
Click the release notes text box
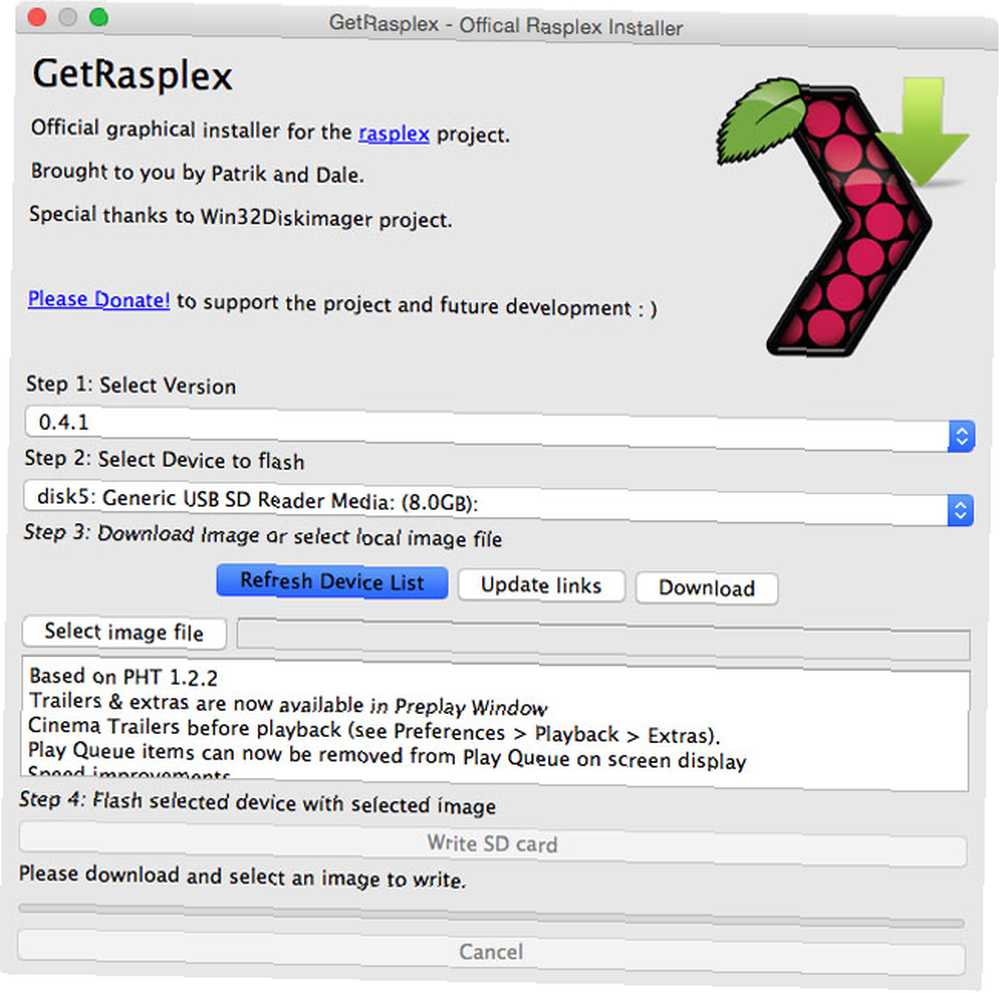click(495, 723)
